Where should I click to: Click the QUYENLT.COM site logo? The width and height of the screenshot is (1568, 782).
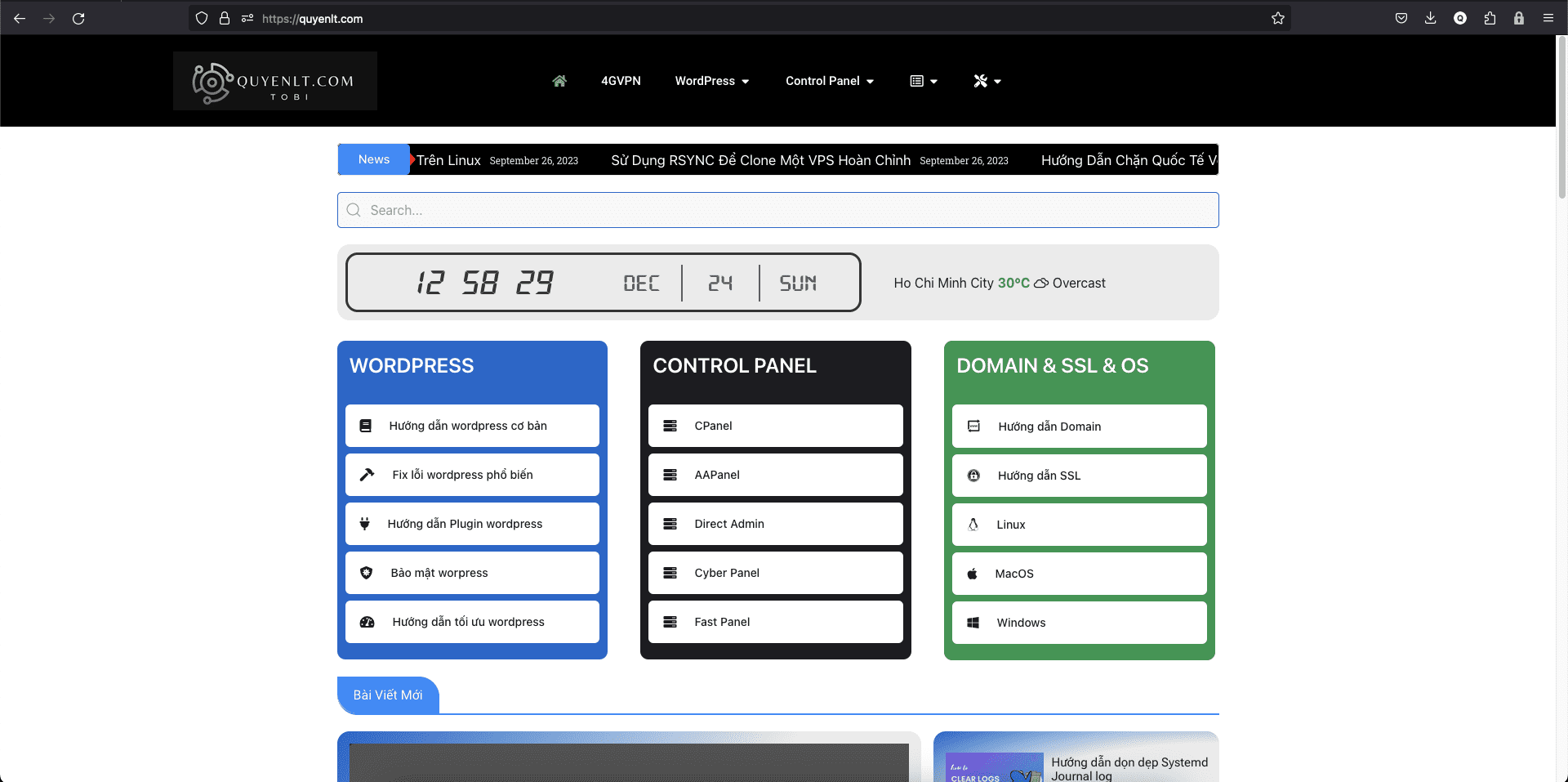(x=275, y=81)
